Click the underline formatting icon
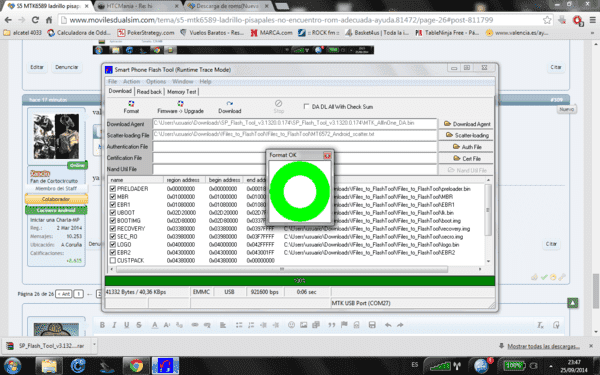 point(126,325)
